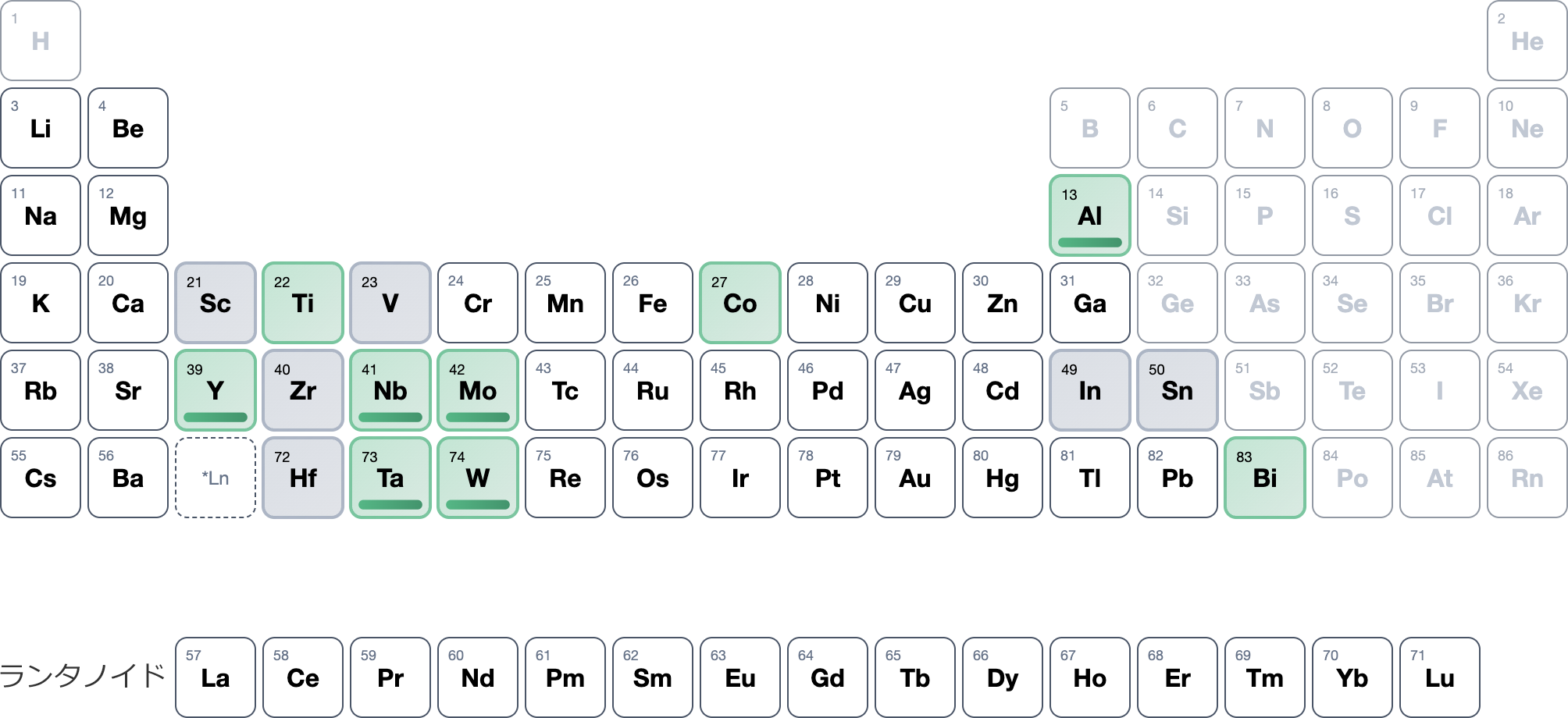Select the Zirconium (Zr) element tile

coord(302,390)
